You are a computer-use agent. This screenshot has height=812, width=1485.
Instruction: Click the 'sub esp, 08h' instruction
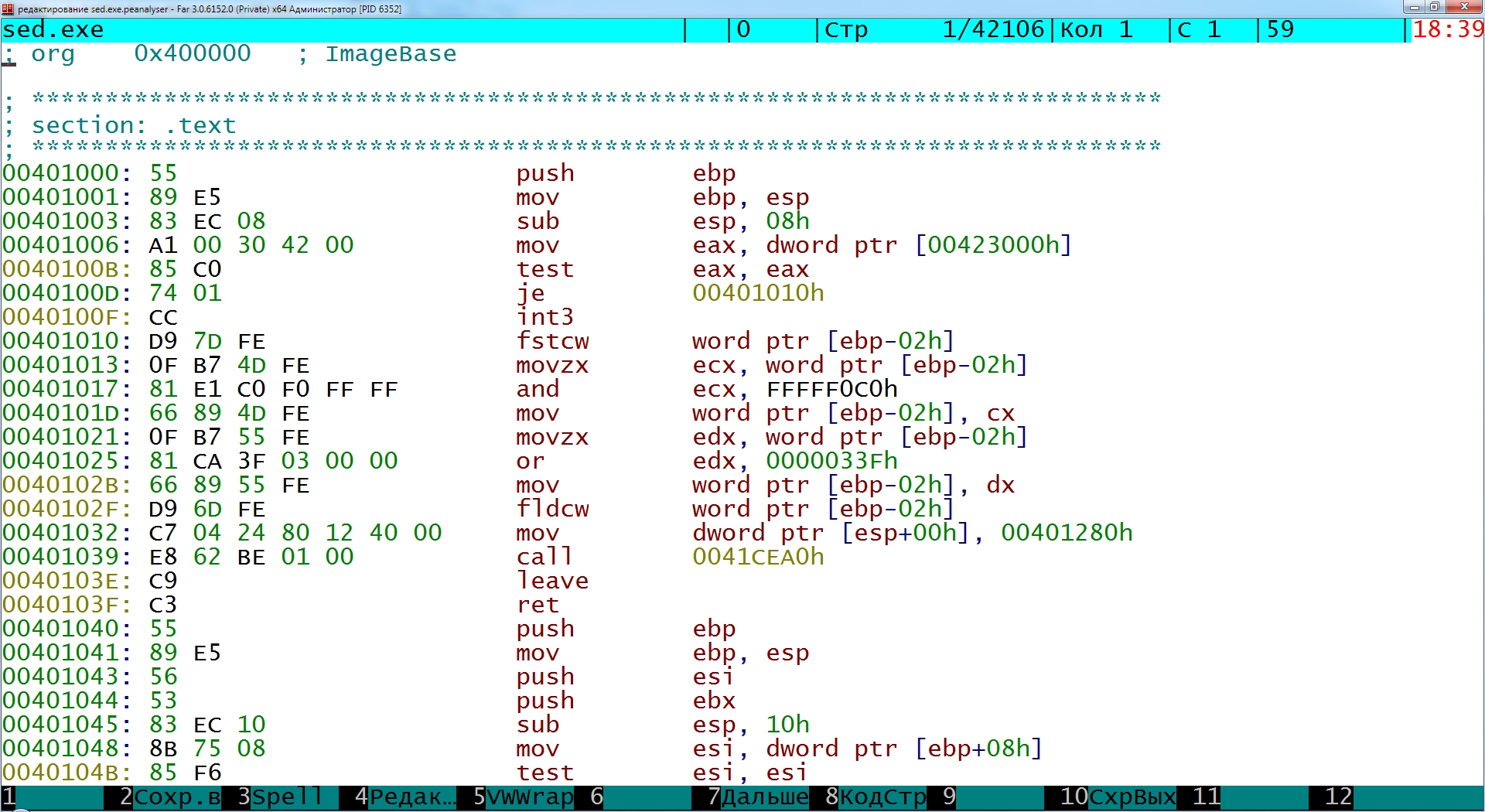[663, 221]
